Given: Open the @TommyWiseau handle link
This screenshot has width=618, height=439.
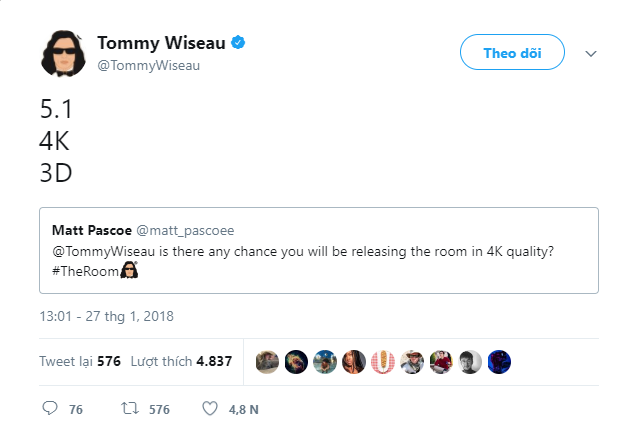Looking at the screenshot, I should coord(149,65).
